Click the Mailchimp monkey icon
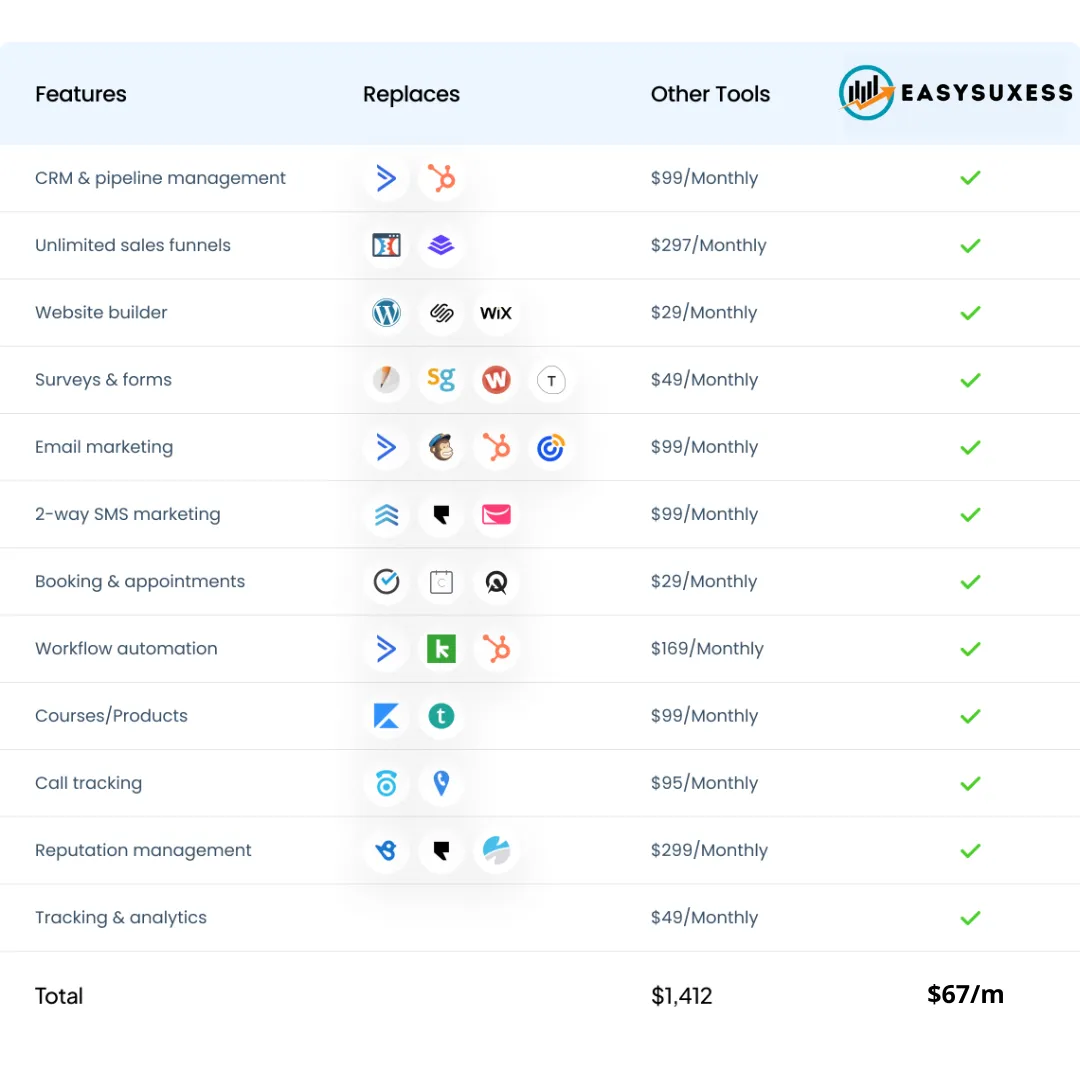Image resolution: width=1080 pixels, height=1080 pixels. (441, 447)
